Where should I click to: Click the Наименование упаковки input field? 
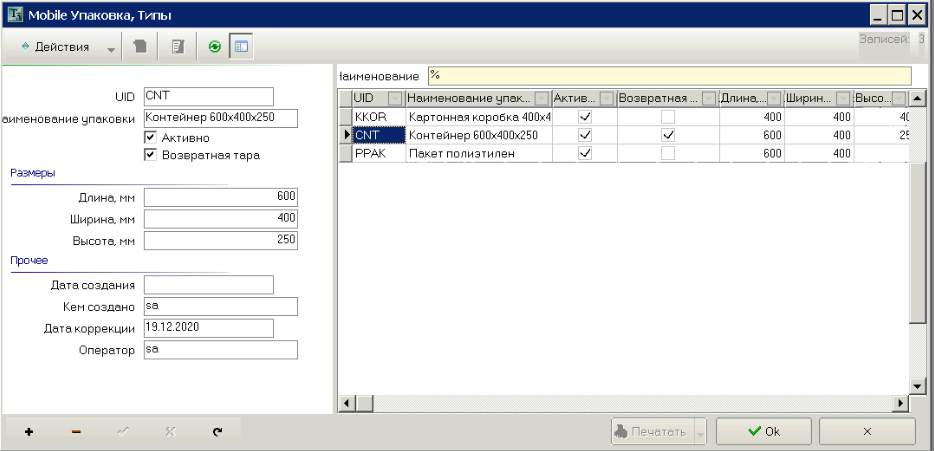[x=220, y=118]
